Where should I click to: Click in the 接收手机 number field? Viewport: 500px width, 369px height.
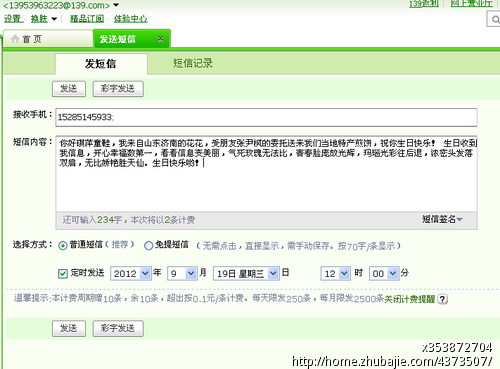click(x=266, y=117)
